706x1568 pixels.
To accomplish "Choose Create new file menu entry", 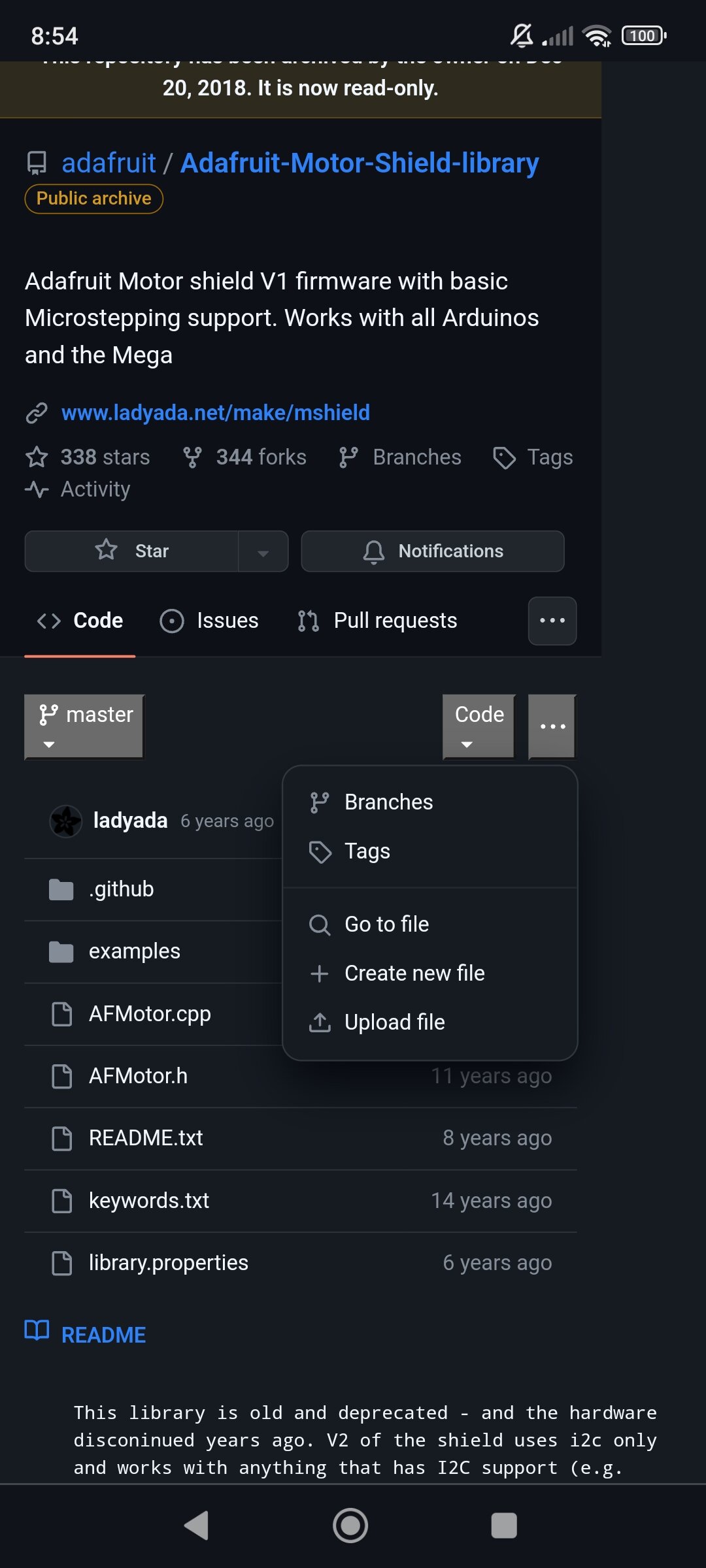I will click(414, 973).
